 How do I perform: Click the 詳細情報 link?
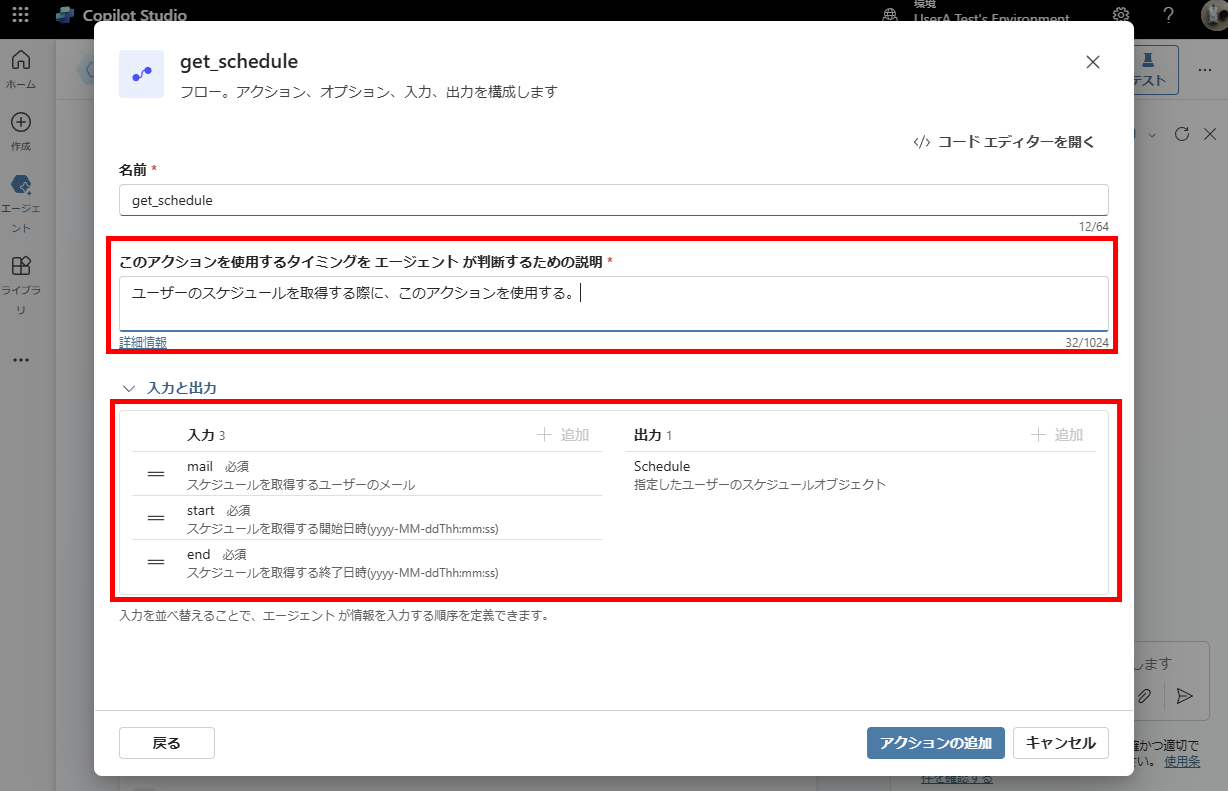pyautogui.click(x=143, y=342)
